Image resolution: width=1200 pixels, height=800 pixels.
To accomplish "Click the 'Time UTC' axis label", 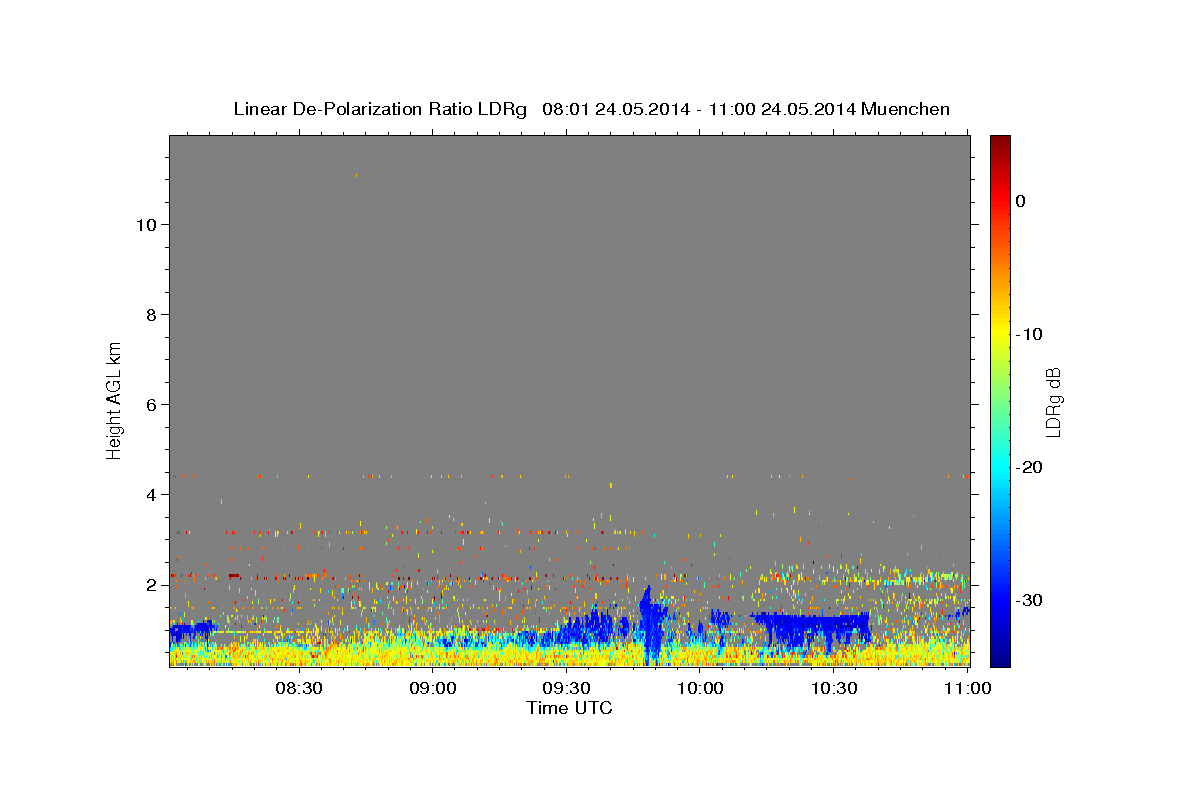I will [569, 708].
